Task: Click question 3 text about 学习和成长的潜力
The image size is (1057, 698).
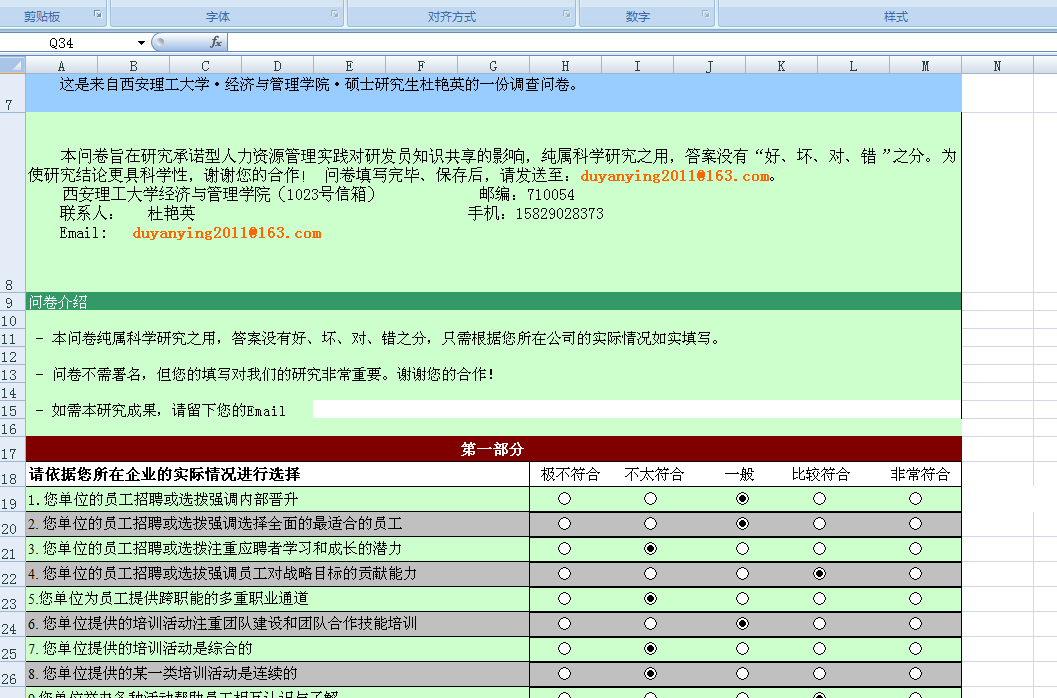Action: coord(215,549)
